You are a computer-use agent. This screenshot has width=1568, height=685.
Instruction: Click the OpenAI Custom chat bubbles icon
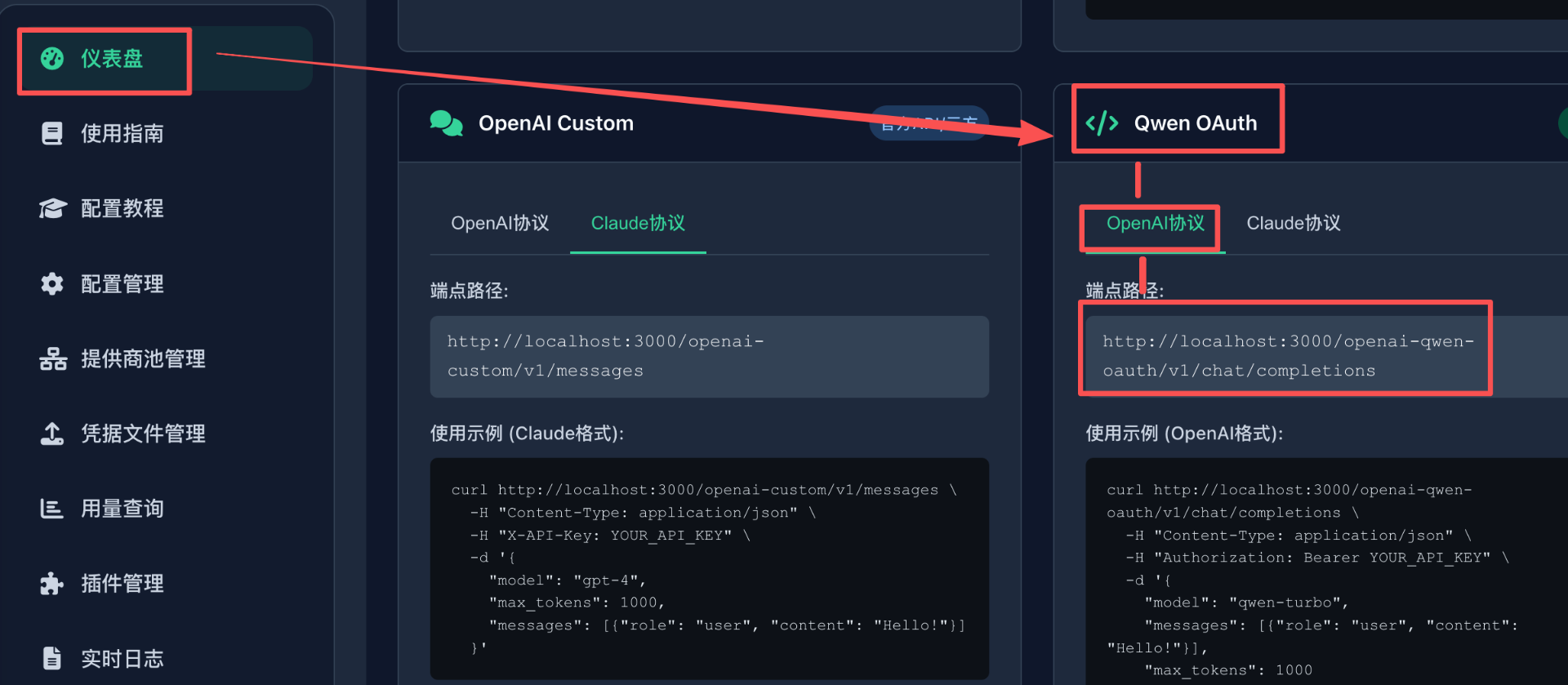click(x=446, y=123)
